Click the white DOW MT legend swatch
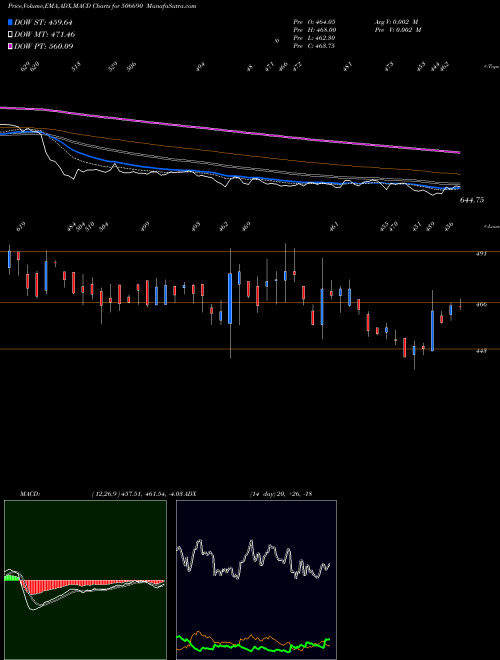This screenshot has height=660, width=500. (11, 34)
